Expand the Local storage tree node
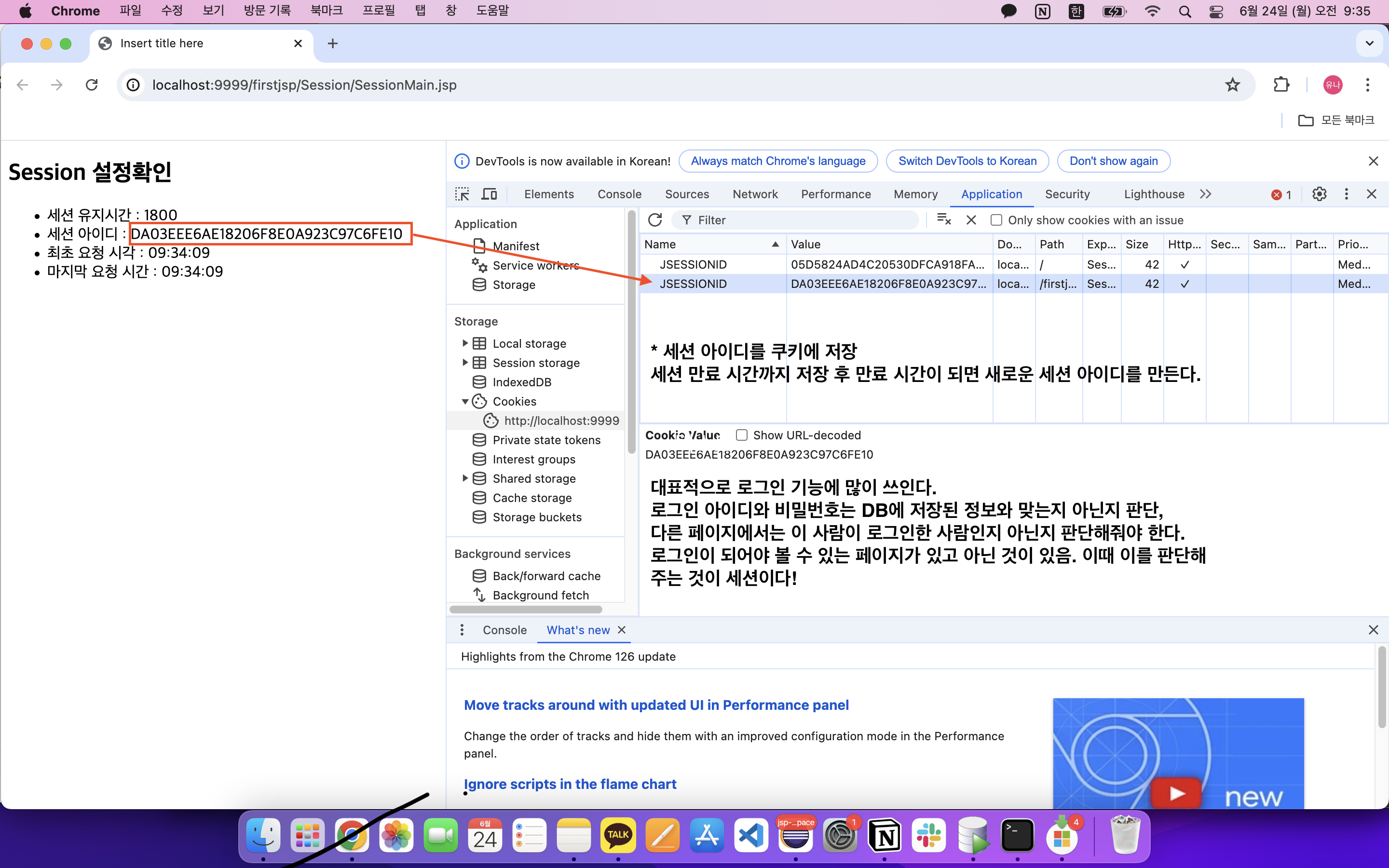1389x868 pixels. click(465, 343)
